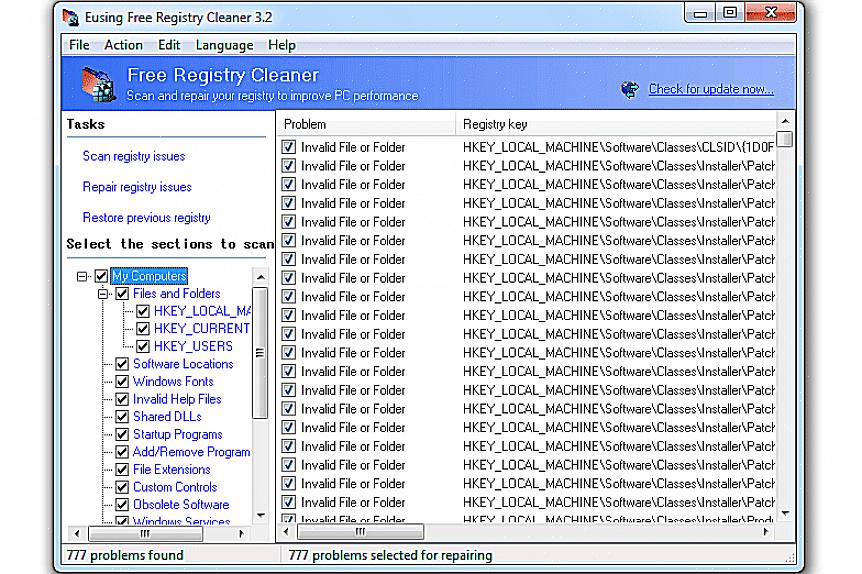
Task: Open the Help menu
Action: [281, 45]
